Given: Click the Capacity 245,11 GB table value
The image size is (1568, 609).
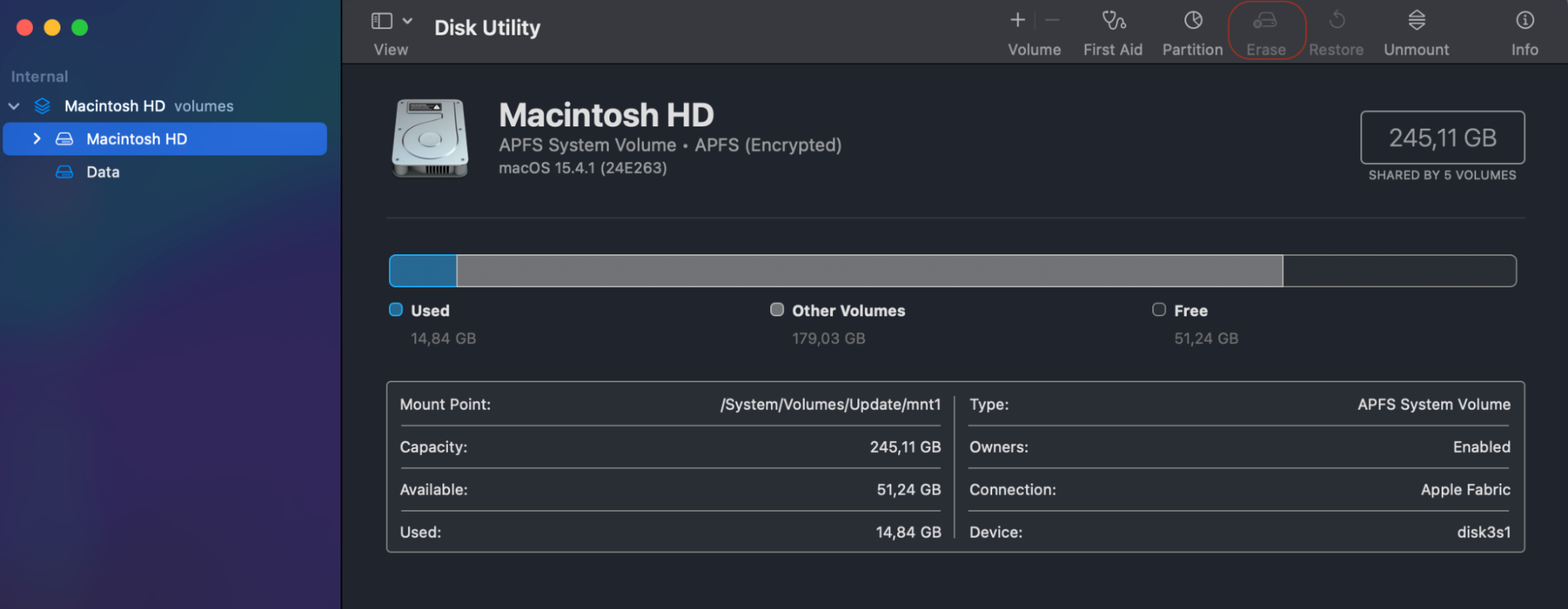Looking at the screenshot, I should [905, 447].
